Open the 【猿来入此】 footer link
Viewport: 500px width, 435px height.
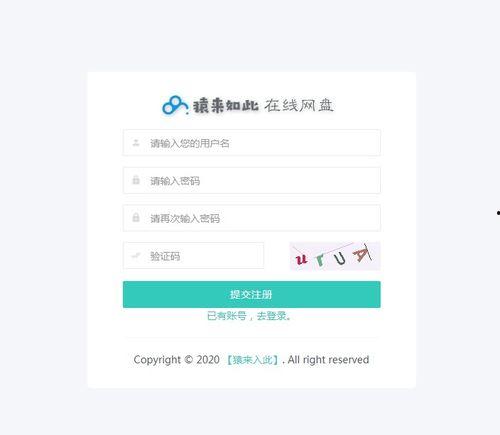253,360
